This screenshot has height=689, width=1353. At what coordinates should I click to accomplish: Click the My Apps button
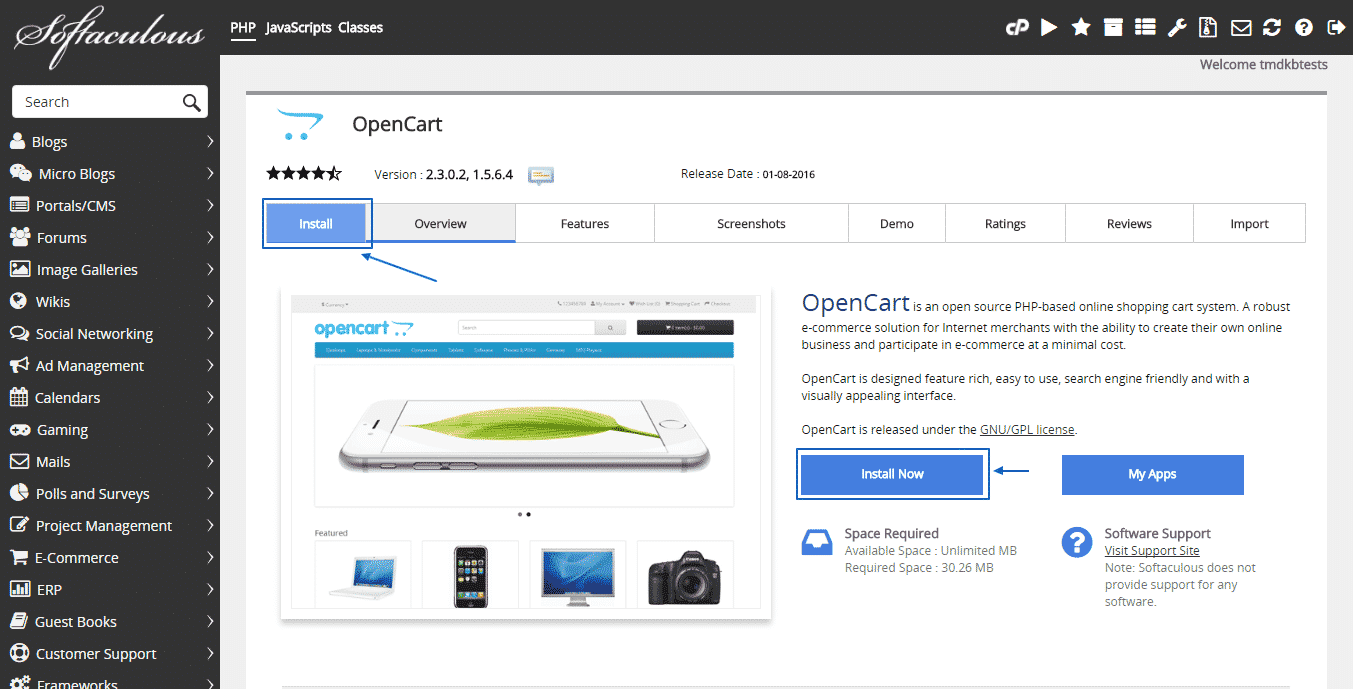[x=1152, y=474]
